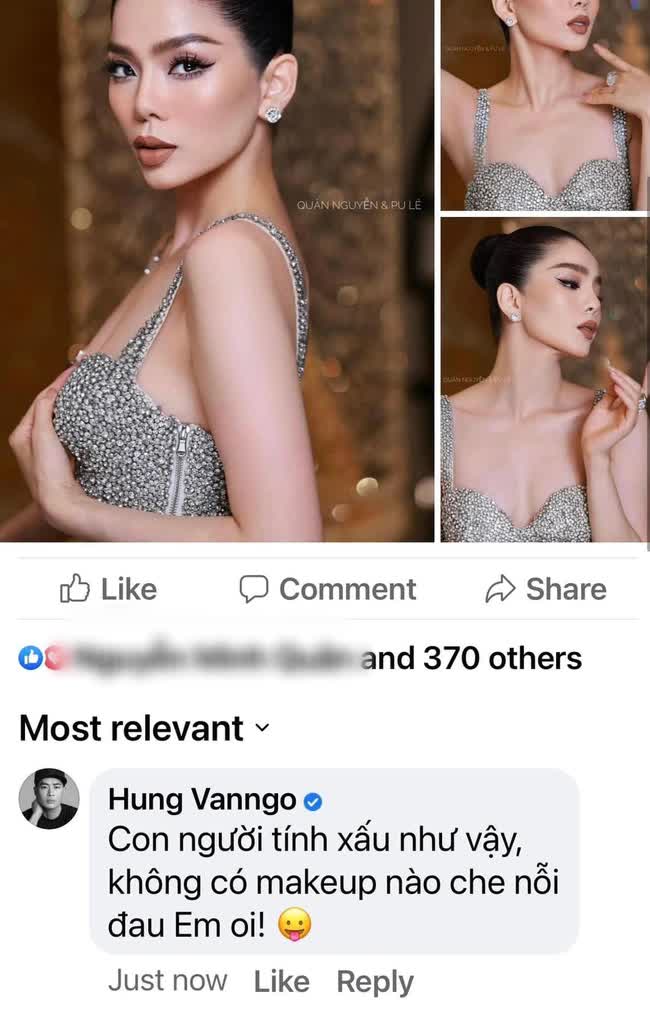Open the large left portrait photo

point(217,270)
